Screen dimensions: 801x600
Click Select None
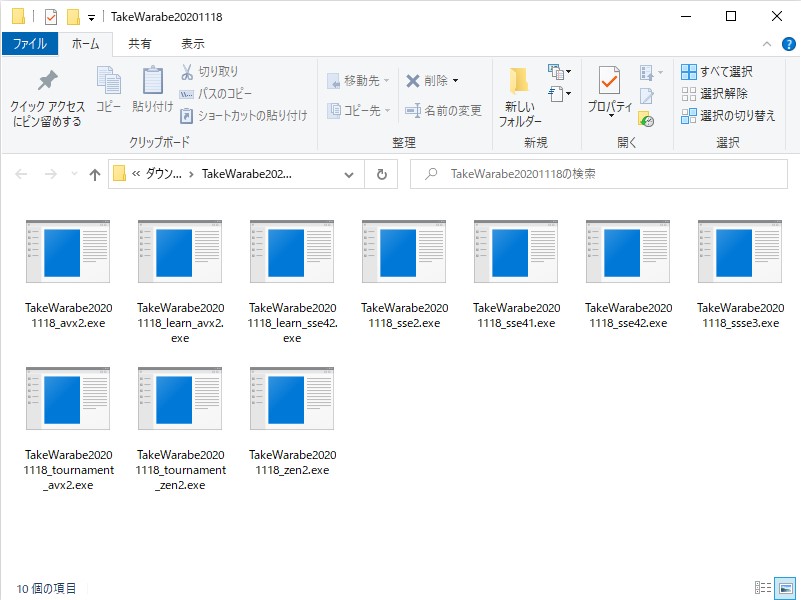714,93
